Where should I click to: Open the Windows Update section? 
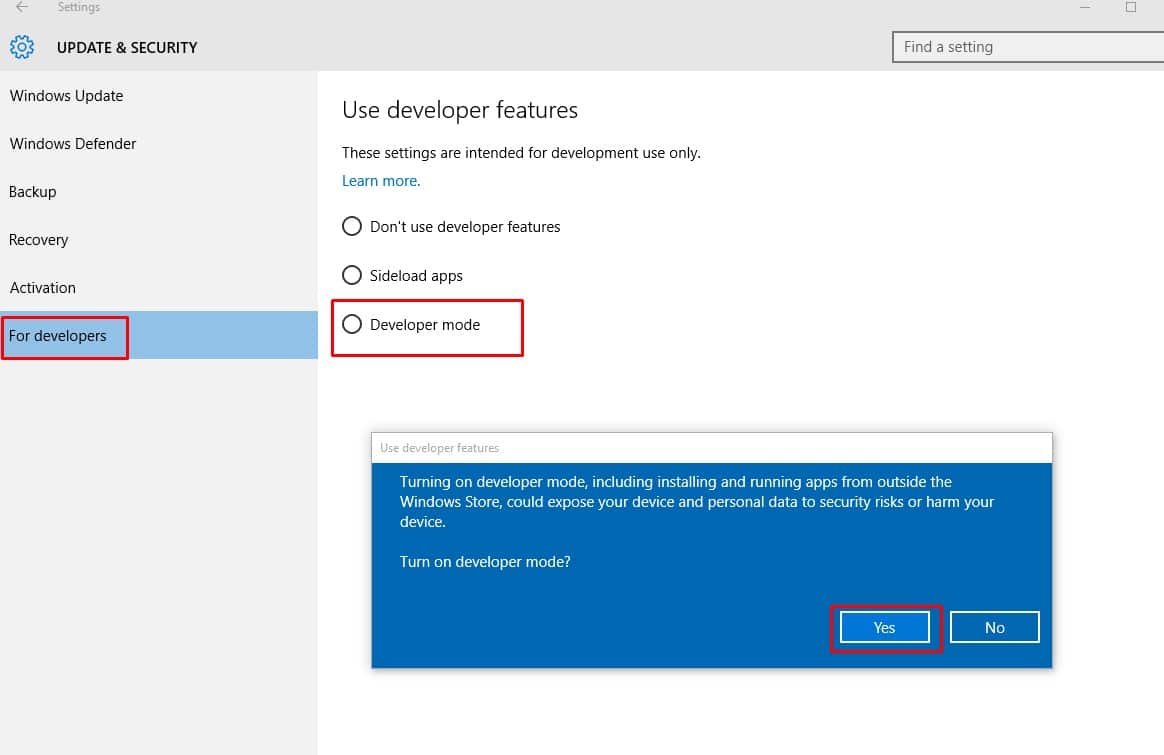(66, 96)
